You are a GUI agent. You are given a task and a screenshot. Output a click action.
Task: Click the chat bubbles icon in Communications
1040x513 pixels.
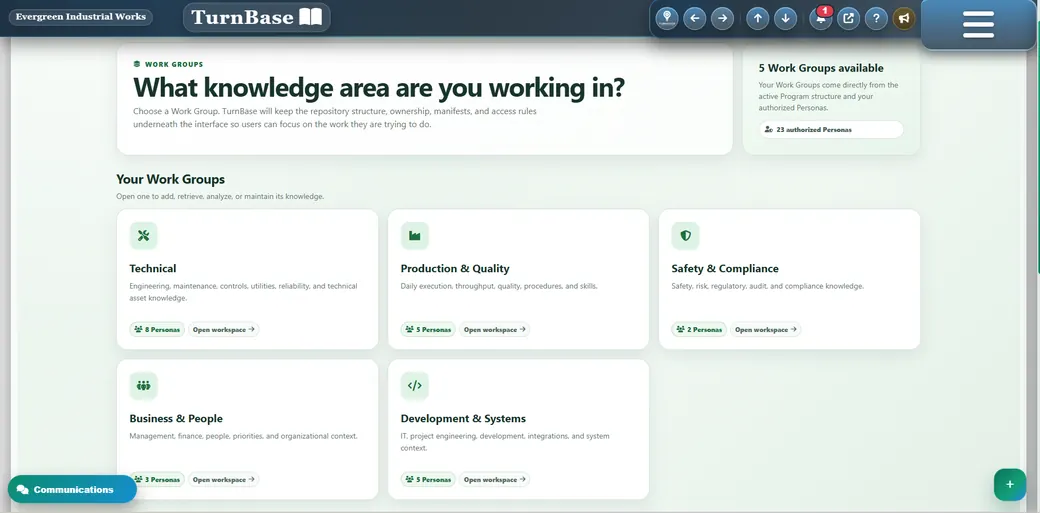[x=23, y=490]
